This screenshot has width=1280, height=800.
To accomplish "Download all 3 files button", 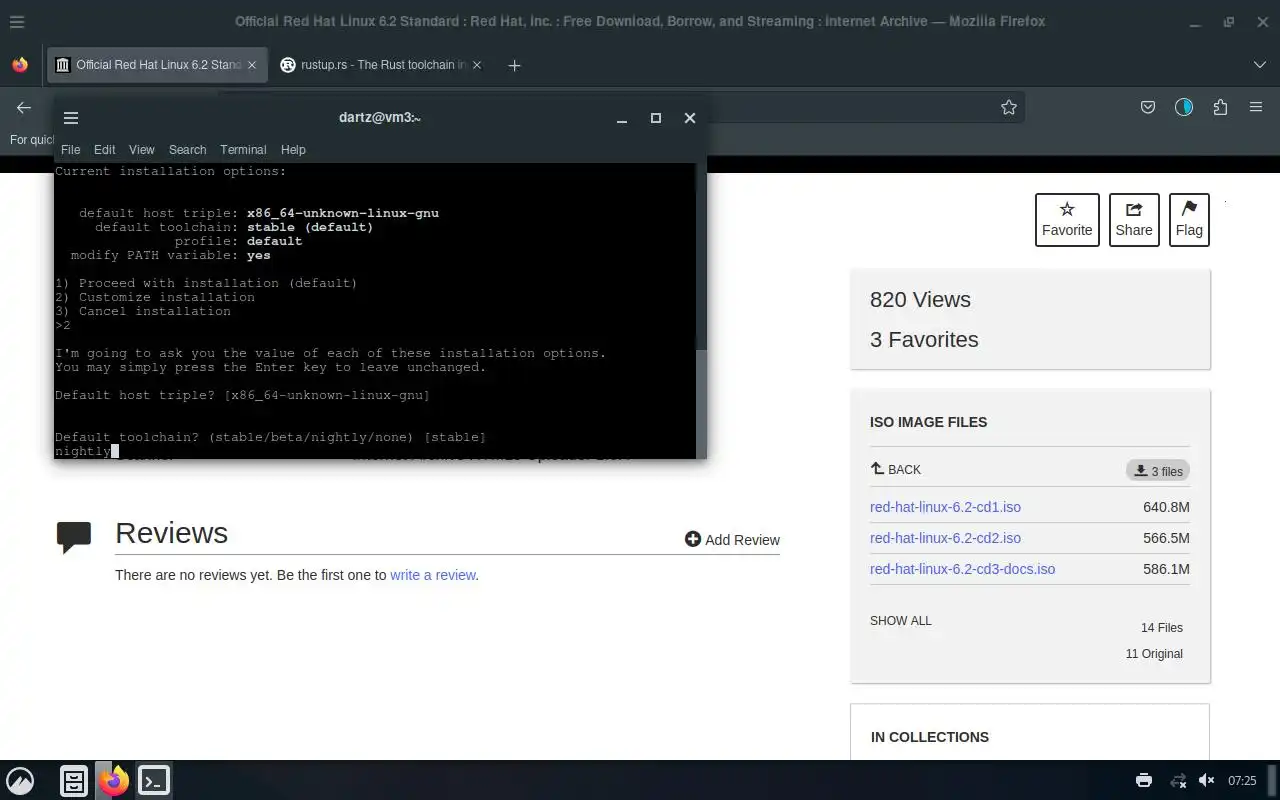I will (1157, 471).
